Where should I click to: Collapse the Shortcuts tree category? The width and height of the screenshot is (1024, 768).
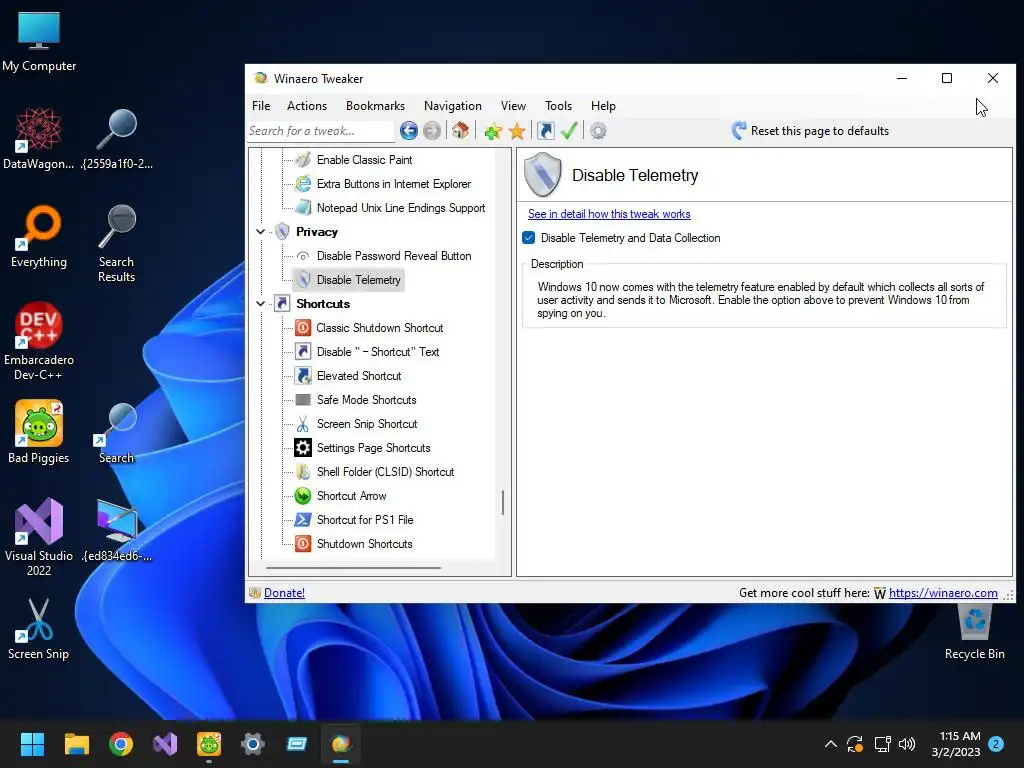pyautogui.click(x=261, y=304)
